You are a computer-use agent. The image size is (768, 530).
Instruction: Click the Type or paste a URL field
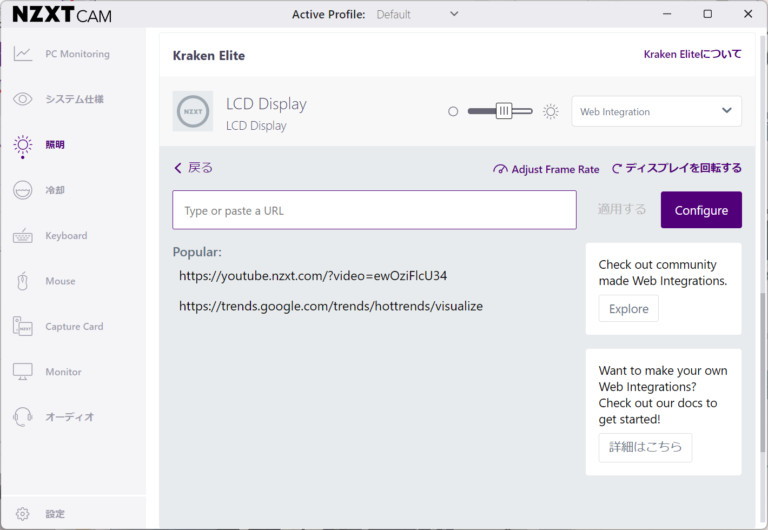click(374, 211)
